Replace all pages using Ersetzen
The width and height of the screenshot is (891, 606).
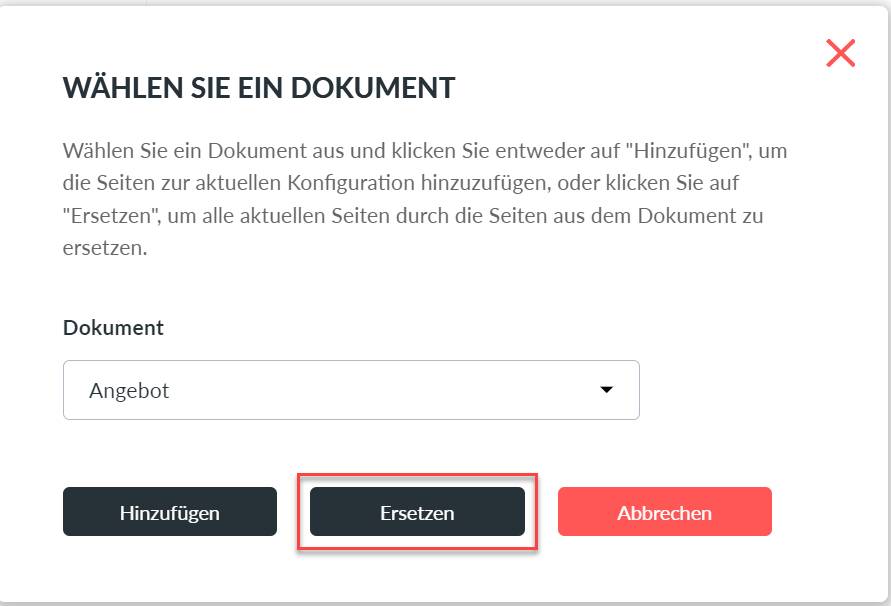(417, 512)
